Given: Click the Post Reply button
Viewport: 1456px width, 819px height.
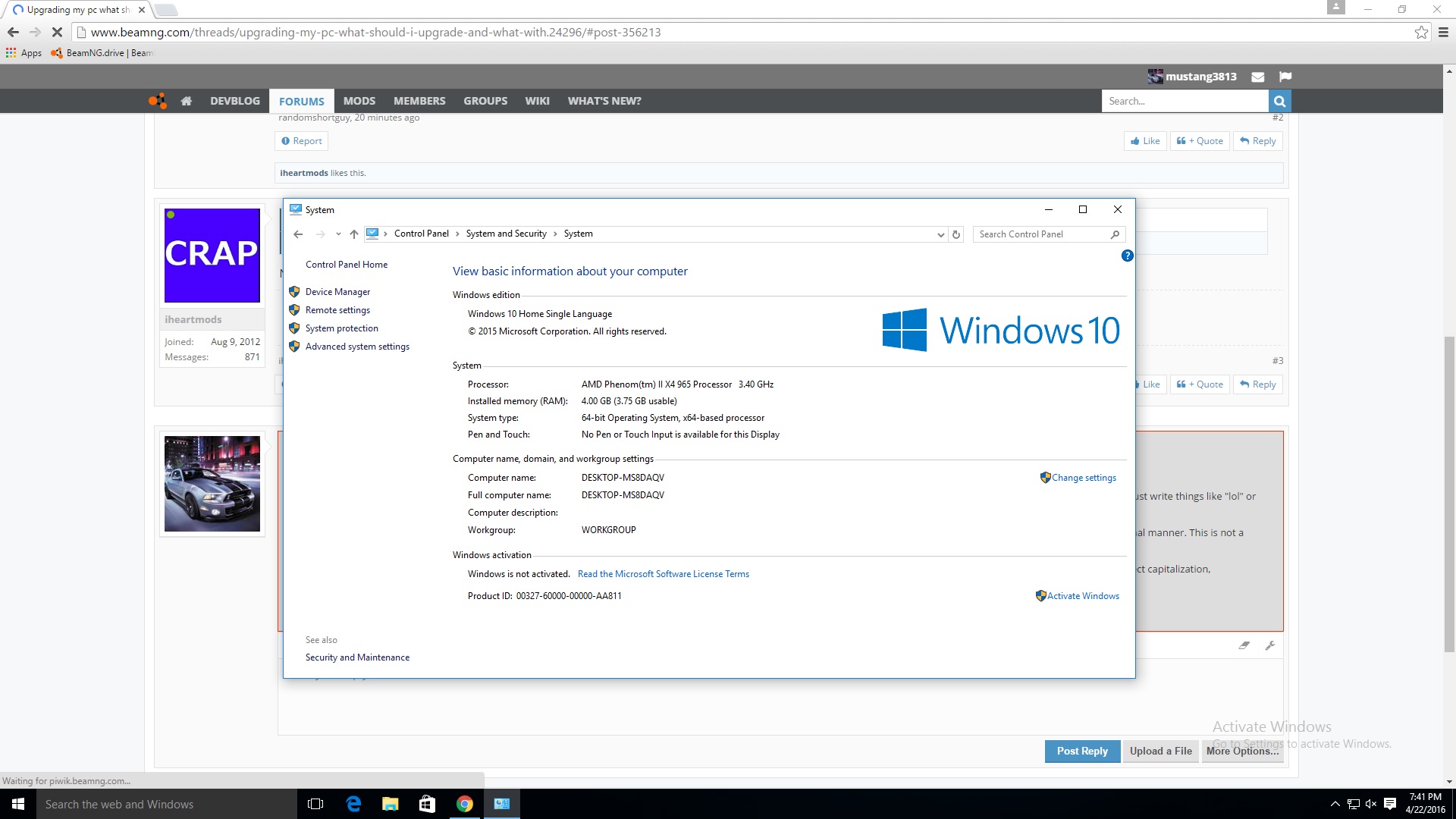Looking at the screenshot, I should [1082, 751].
